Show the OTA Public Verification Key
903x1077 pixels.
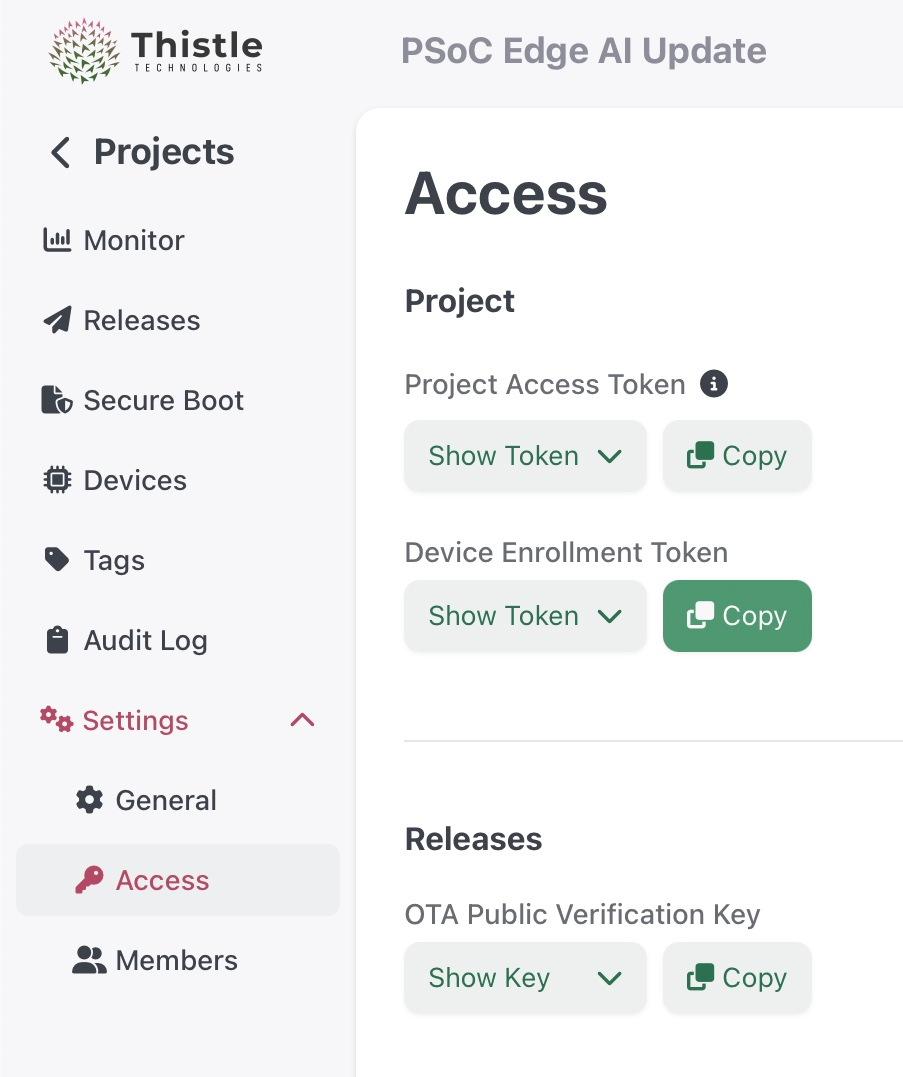coord(525,978)
